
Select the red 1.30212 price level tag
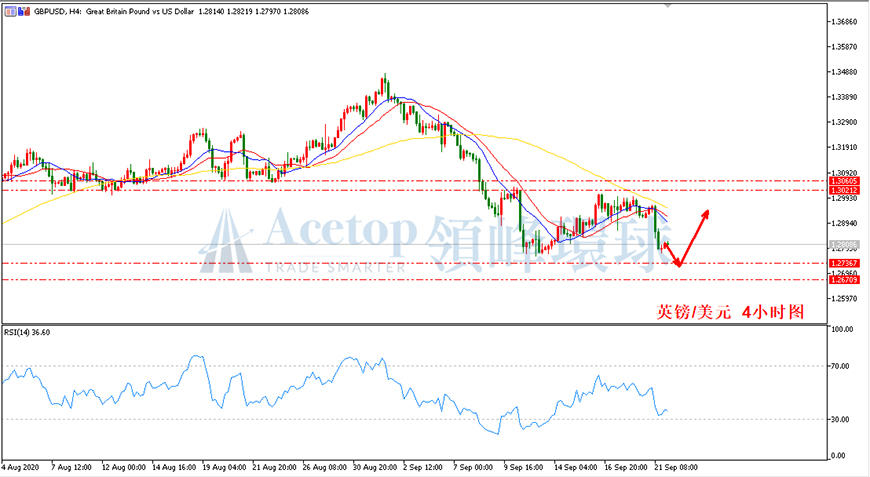(x=844, y=190)
